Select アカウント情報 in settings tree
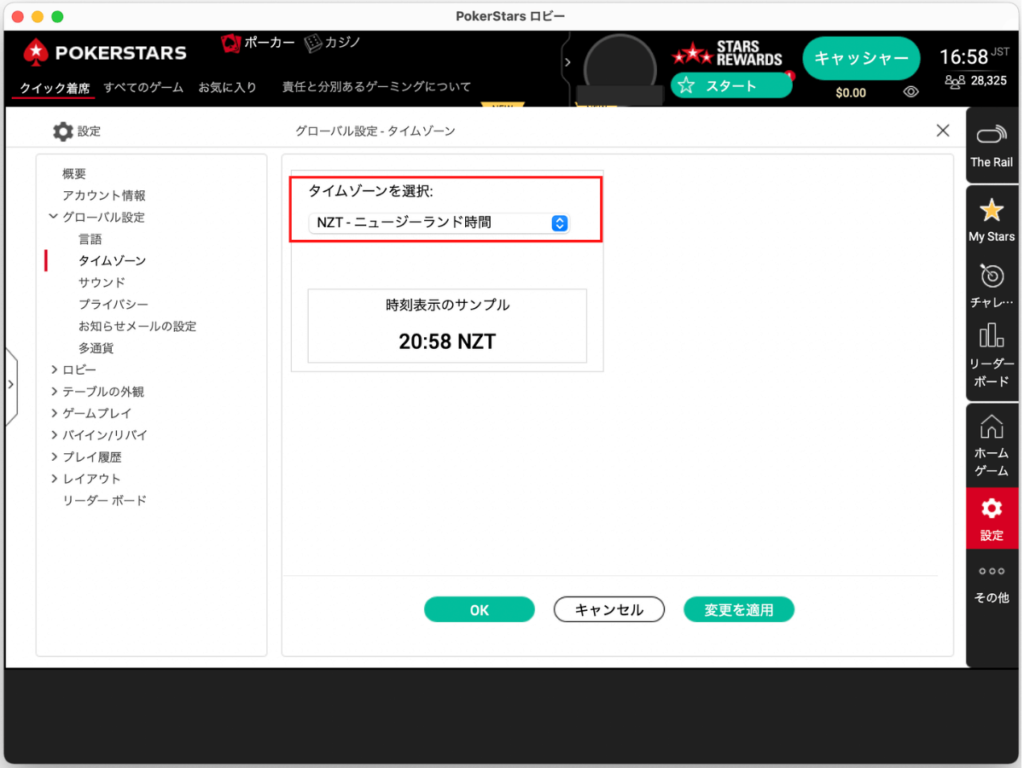This screenshot has width=1024, height=768. (x=104, y=195)
